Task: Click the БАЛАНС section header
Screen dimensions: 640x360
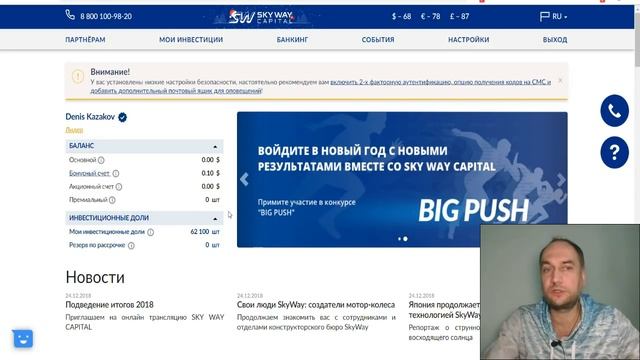Action: (144, 146)
